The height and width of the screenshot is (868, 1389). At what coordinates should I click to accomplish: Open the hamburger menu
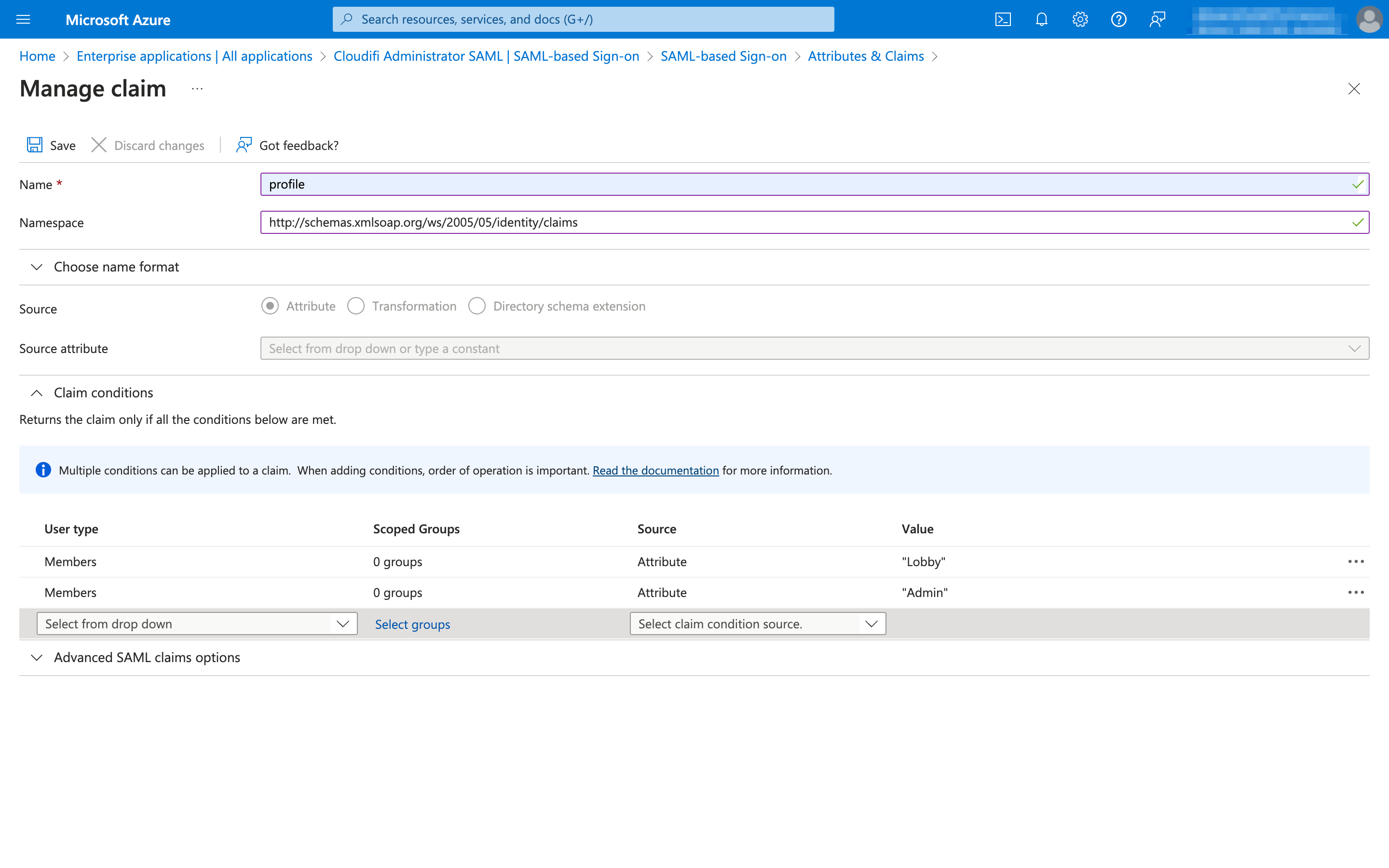point(23,19)
